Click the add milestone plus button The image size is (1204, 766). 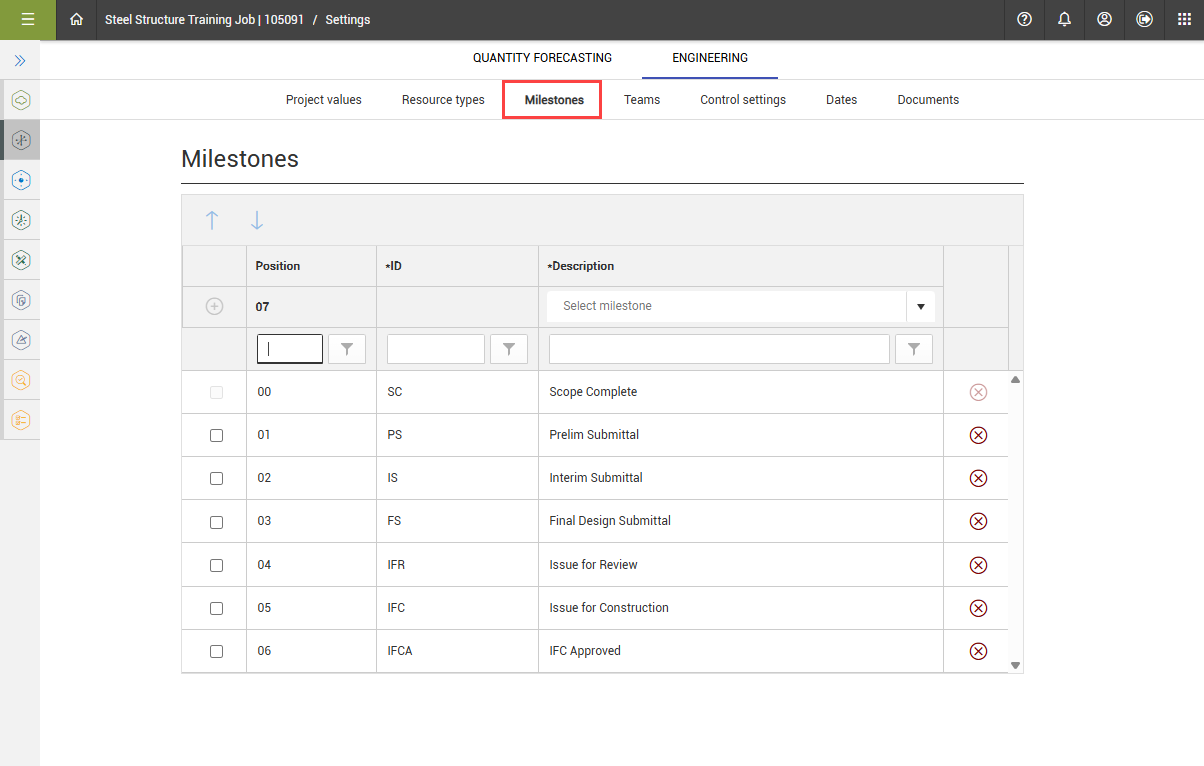[214, 307]
